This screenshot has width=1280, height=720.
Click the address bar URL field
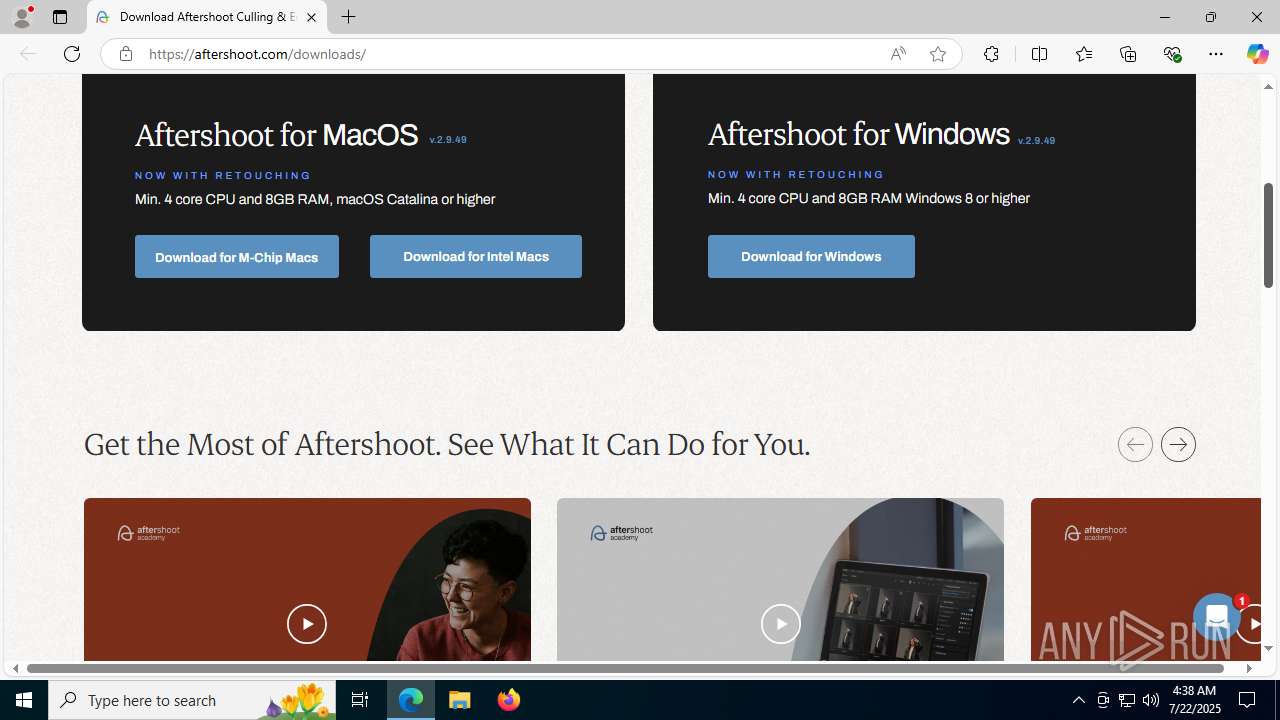coord(510,54)
